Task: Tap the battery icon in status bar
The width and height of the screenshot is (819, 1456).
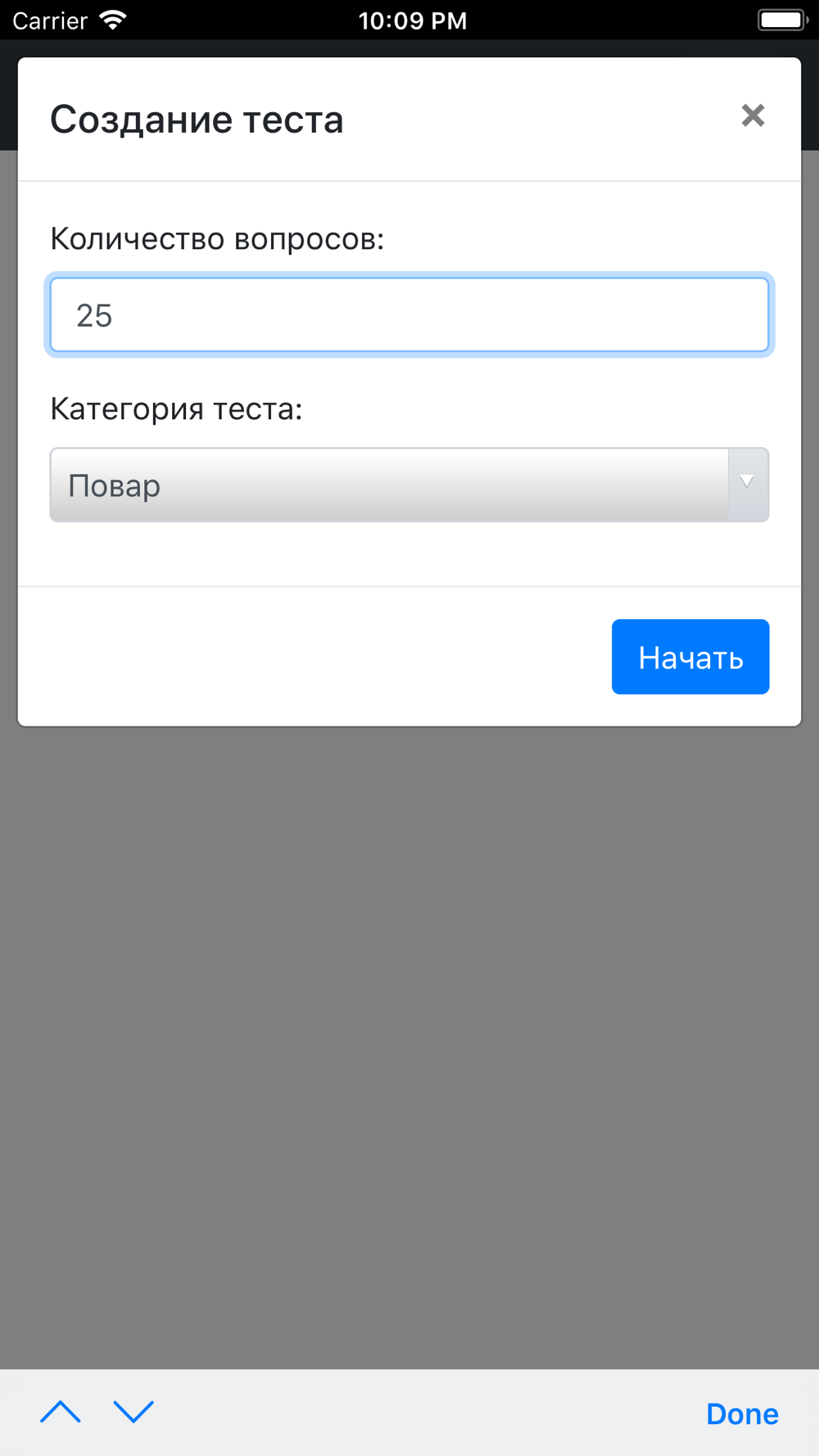Action: point(783,20)
